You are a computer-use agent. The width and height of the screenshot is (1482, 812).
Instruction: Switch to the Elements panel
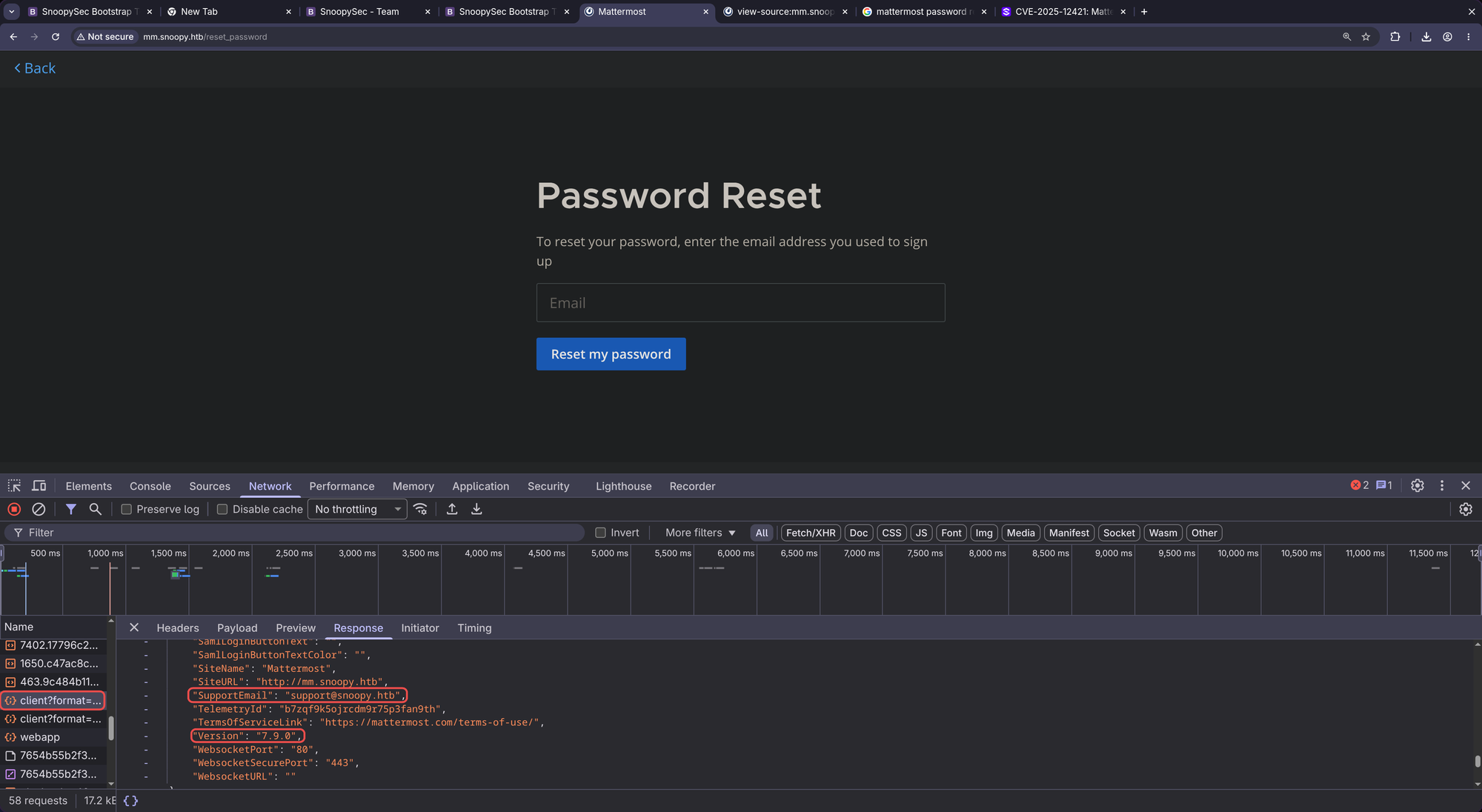[x=89, y=486]
